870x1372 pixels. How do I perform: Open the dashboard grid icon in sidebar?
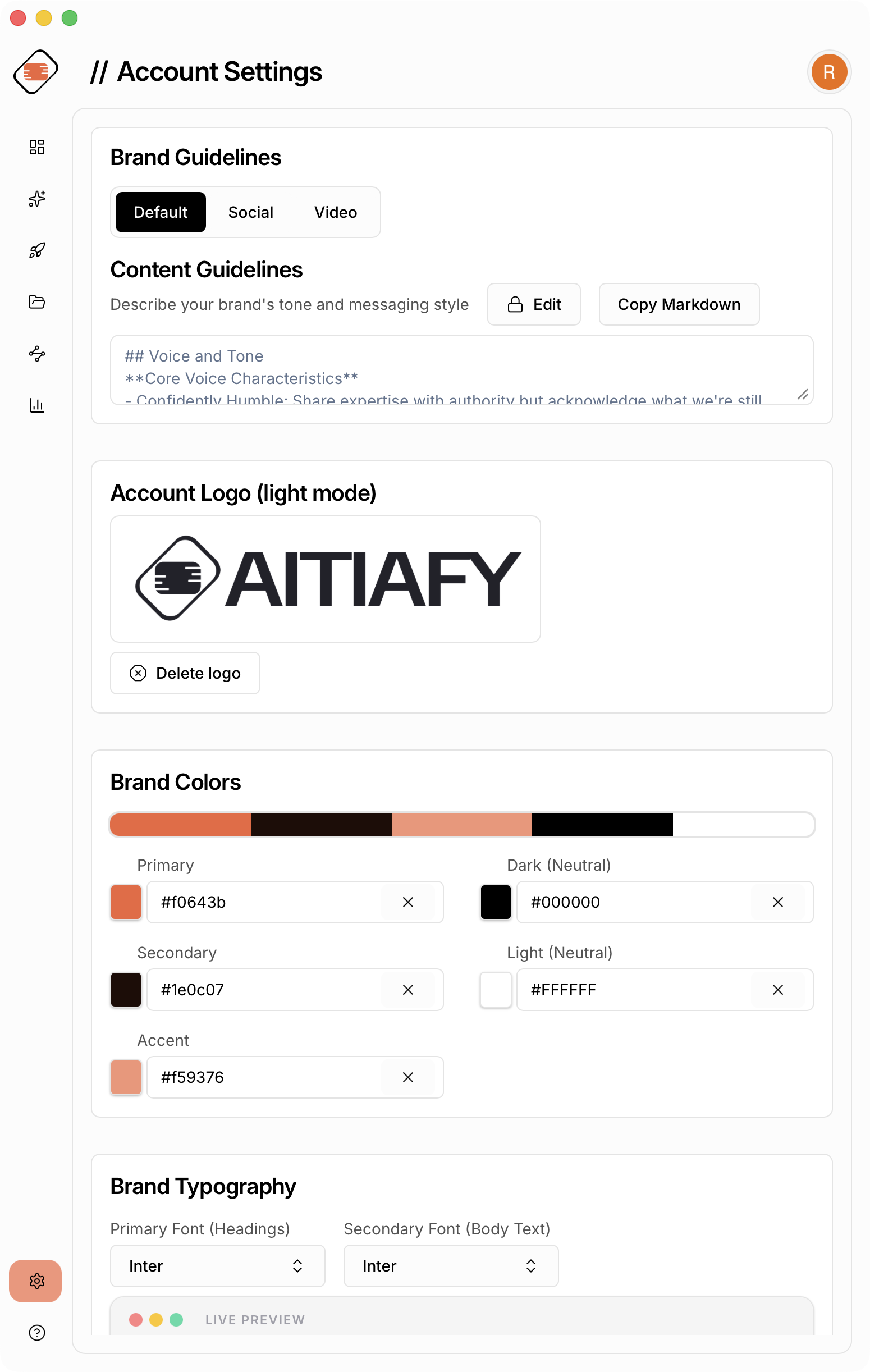37,147
